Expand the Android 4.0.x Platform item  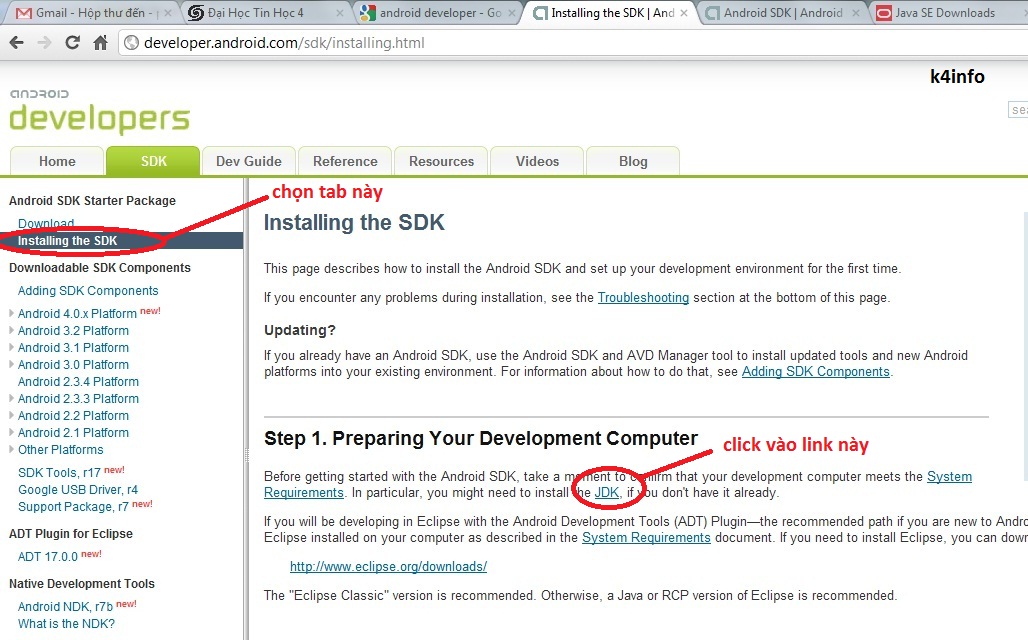click(11, 313)
